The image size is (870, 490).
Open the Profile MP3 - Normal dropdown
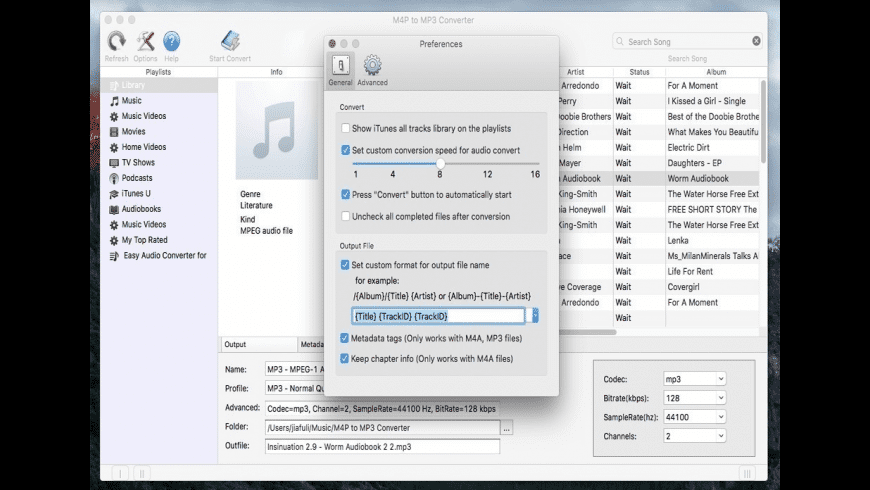(295, 388)
